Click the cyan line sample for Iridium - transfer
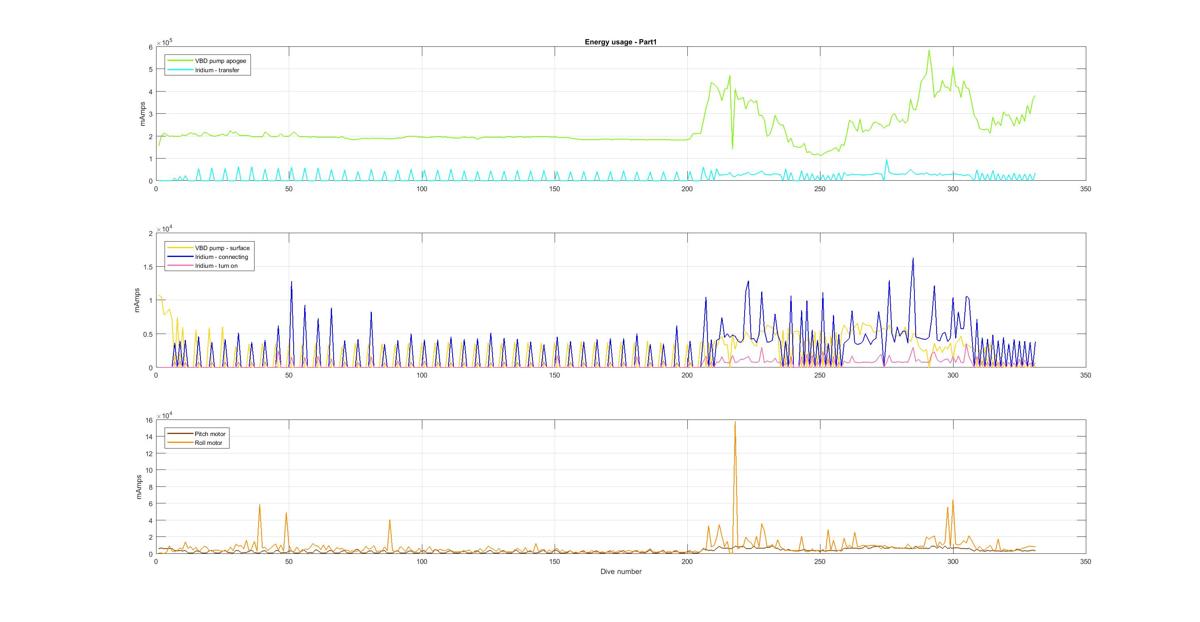 (180, 71)
